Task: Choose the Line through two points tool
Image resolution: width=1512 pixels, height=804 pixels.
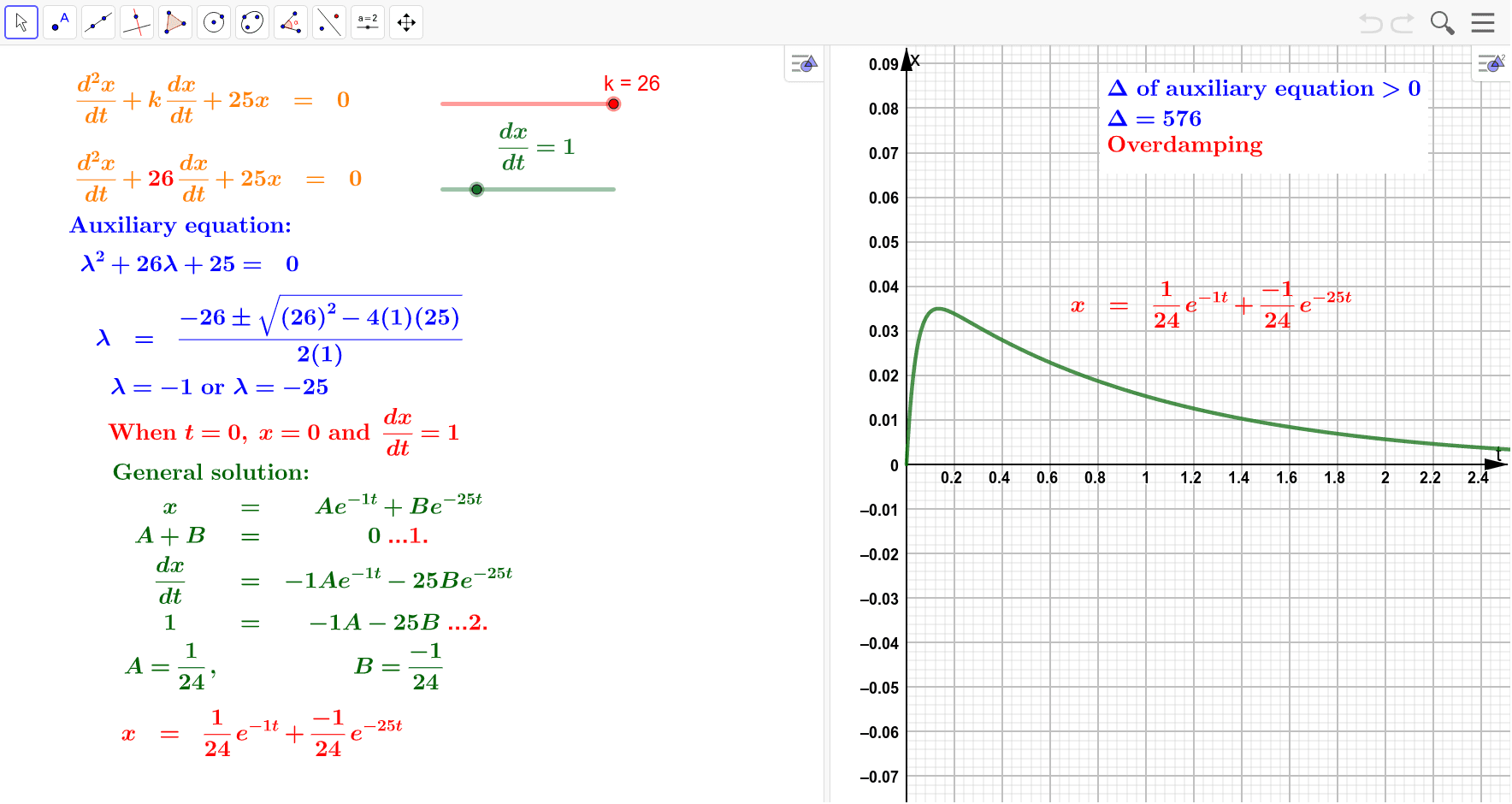Action: point(98,22)
